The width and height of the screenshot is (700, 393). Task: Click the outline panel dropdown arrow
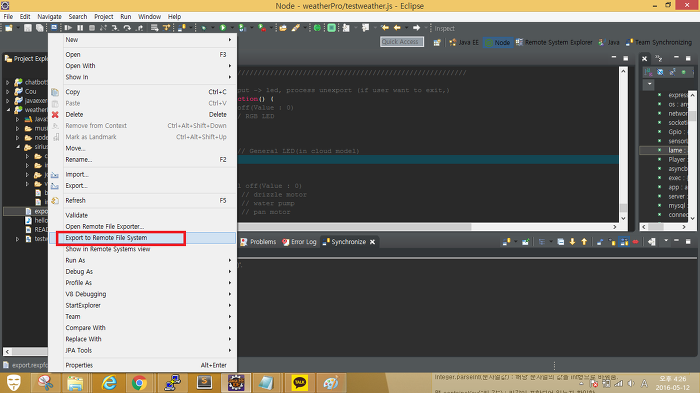click(x=649, y=84)
